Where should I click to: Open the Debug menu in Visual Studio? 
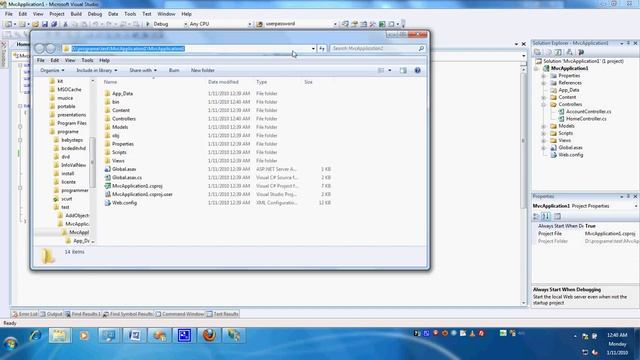(95, 14)
